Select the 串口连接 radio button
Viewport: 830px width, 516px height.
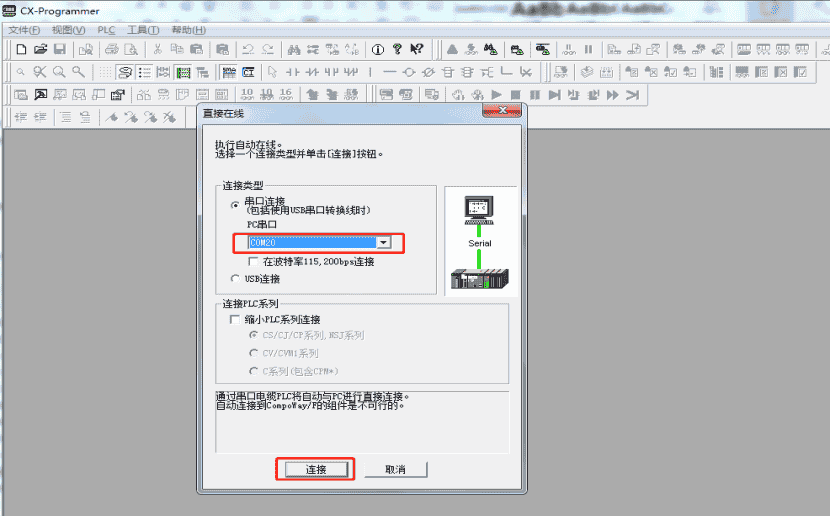[x=235, y=205]
